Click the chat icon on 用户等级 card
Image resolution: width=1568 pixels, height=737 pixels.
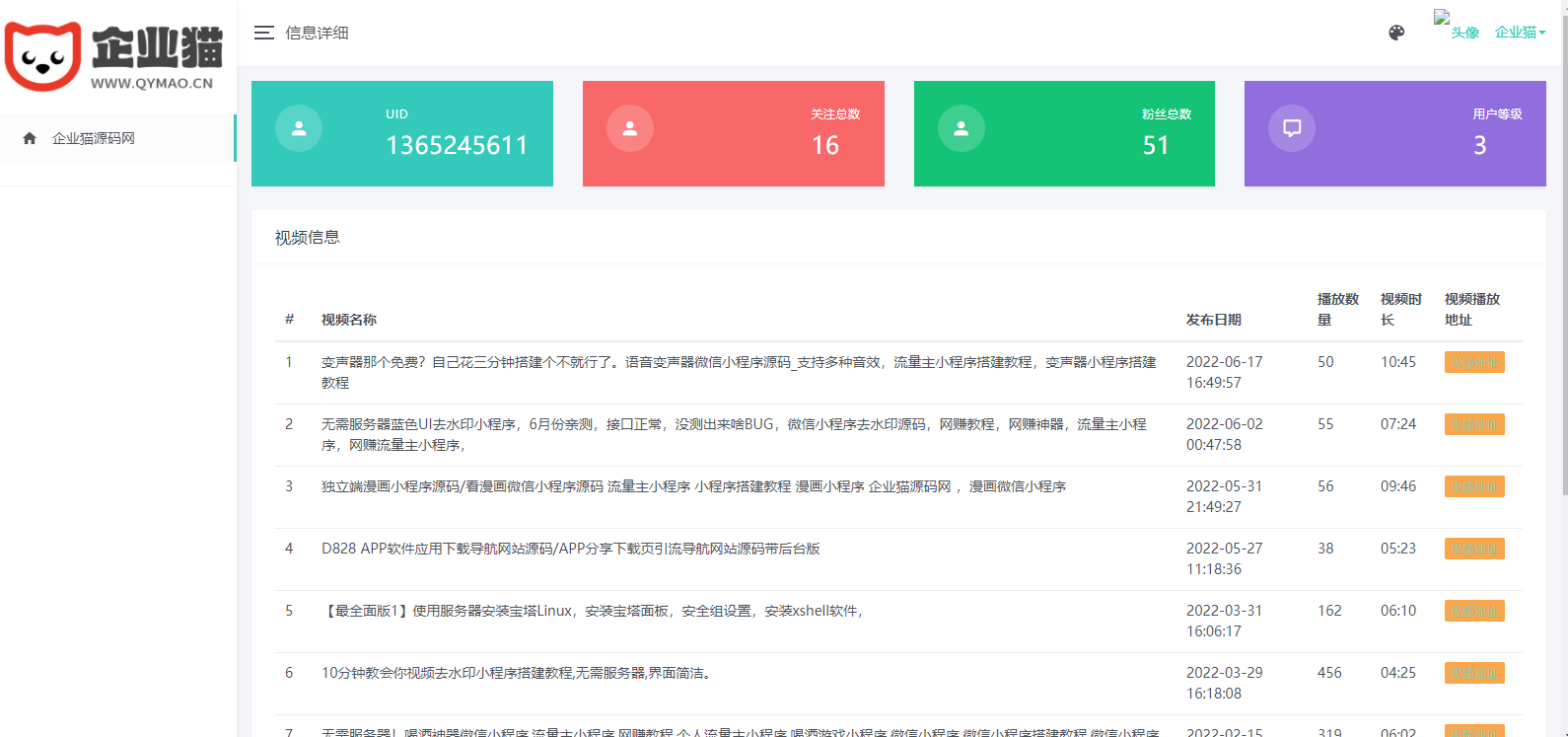[1292, 128]
